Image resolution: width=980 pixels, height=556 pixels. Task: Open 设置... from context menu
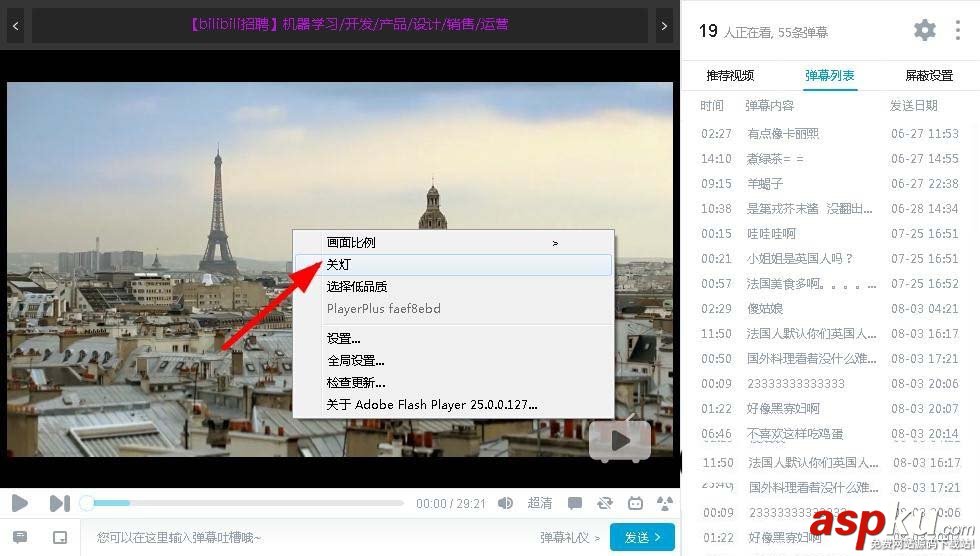click(454, 339)
